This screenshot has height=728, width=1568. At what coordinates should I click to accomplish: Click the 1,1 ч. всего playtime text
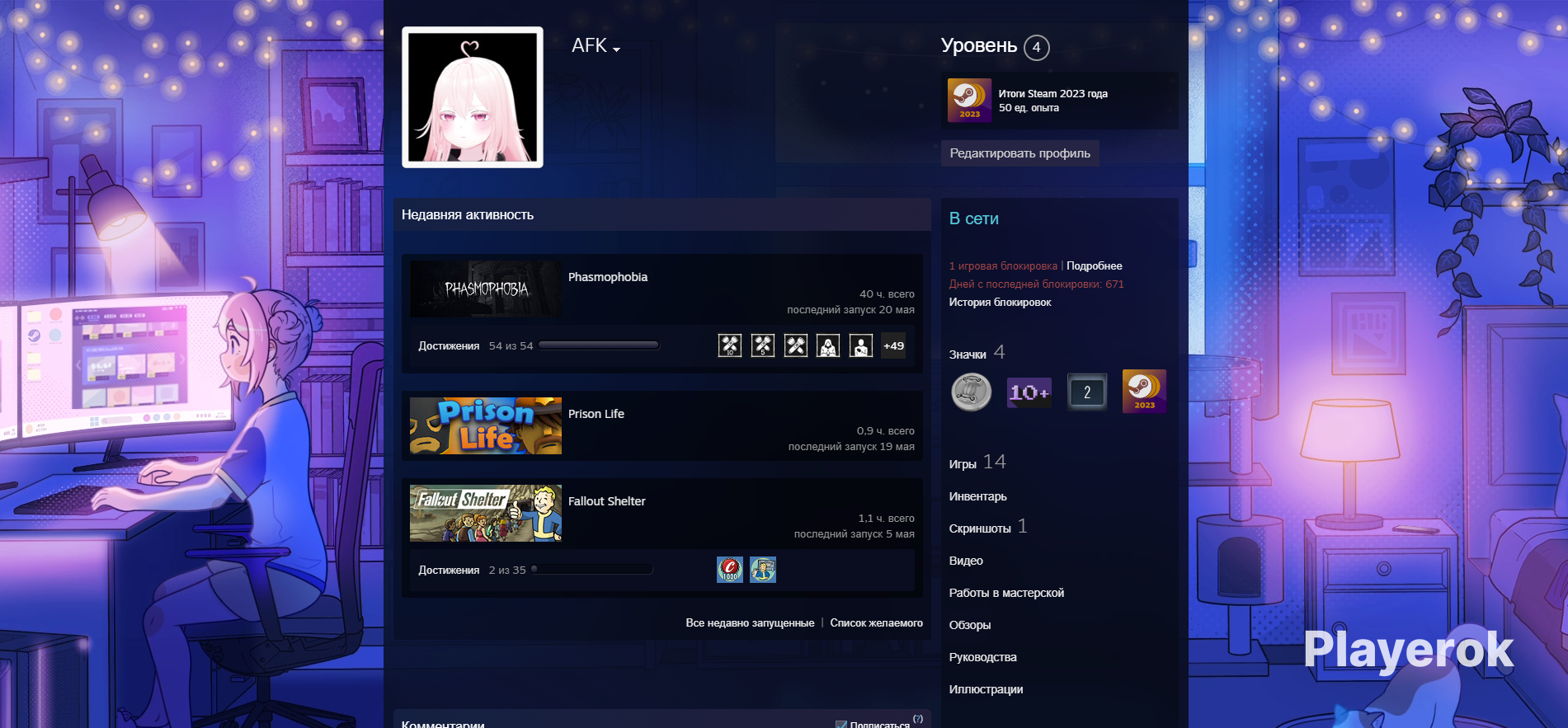886,518
